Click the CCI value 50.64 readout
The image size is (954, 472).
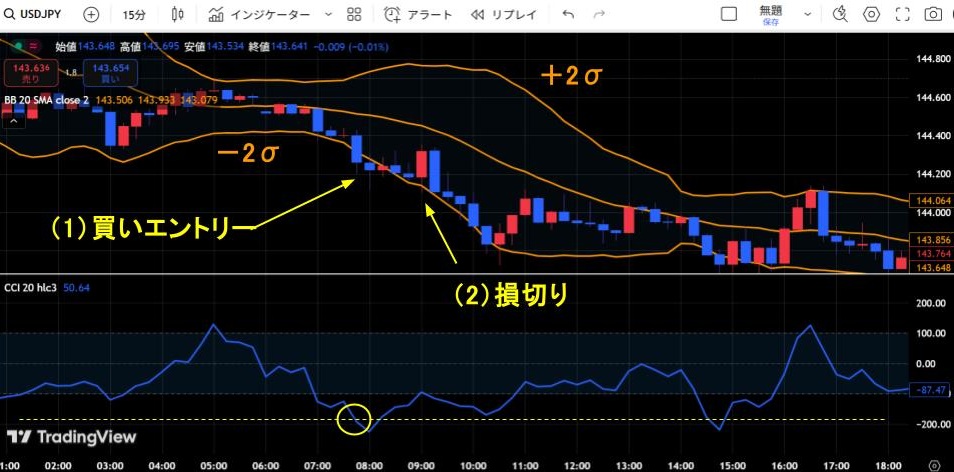(76, 288)
